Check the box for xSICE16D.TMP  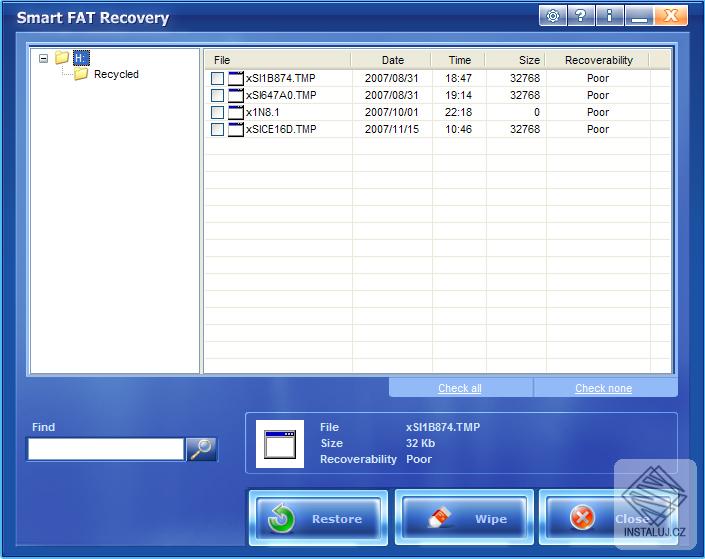click(217, 130)
